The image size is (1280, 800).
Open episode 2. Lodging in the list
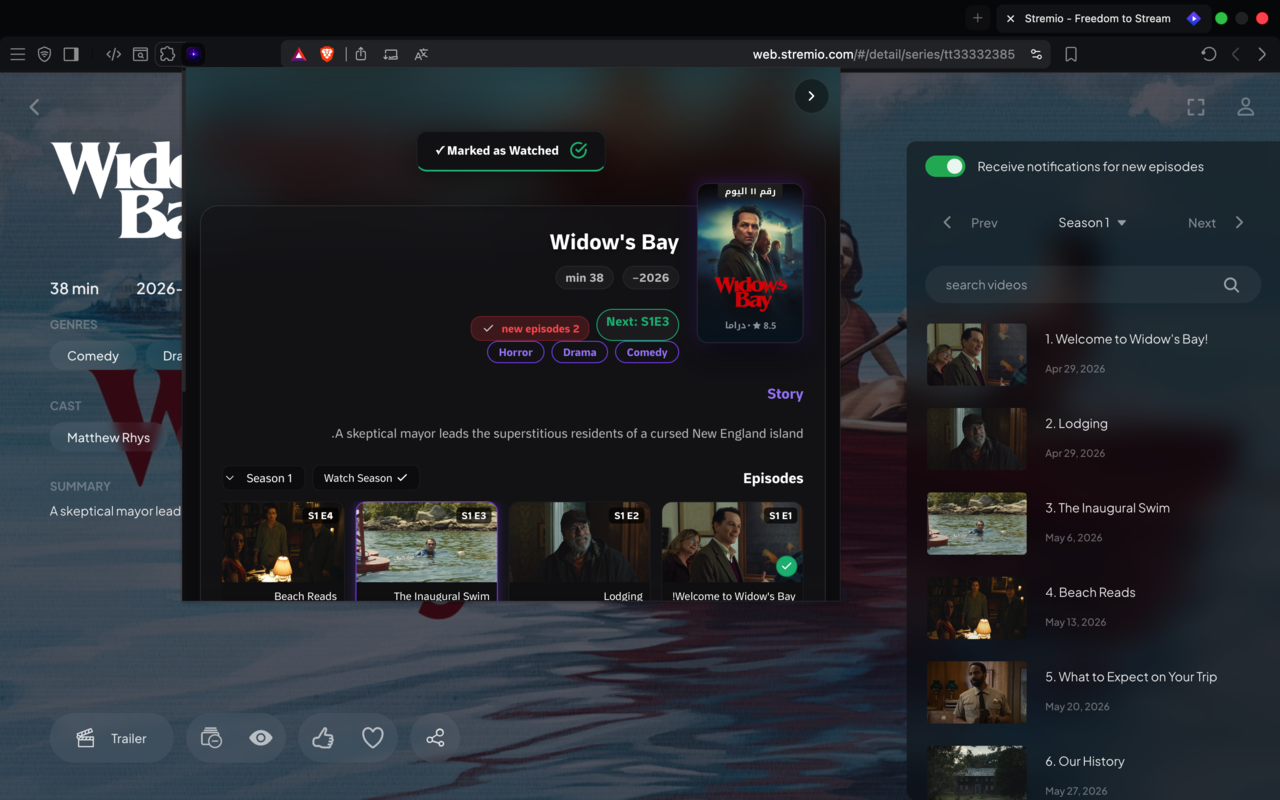[x=1093, y=438]
